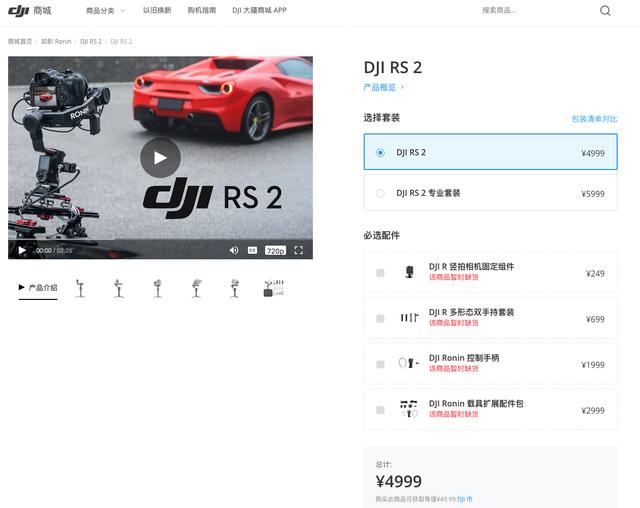This screenshot has height=508, width=640.
Task: Click the video progress bar
Action: coord(160,240)
